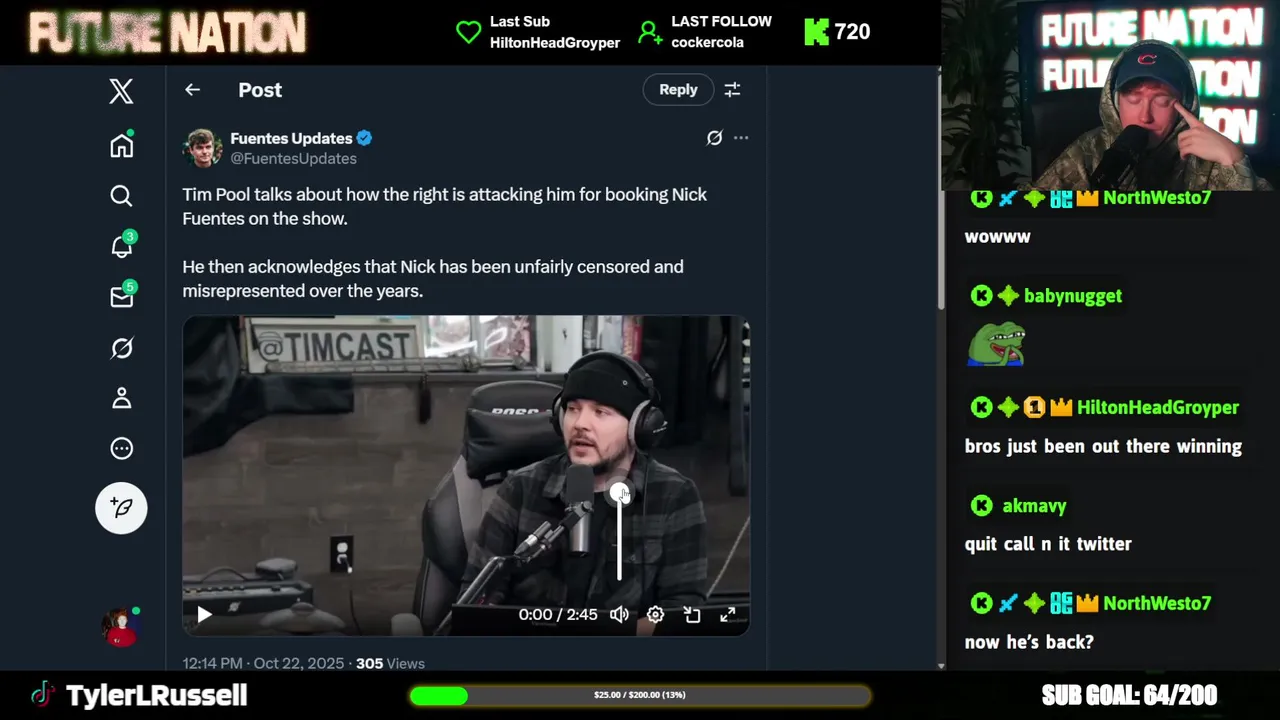Open the Profile person icon
The width and height of the screenshot is (1280, 720).
coord(121,398)
